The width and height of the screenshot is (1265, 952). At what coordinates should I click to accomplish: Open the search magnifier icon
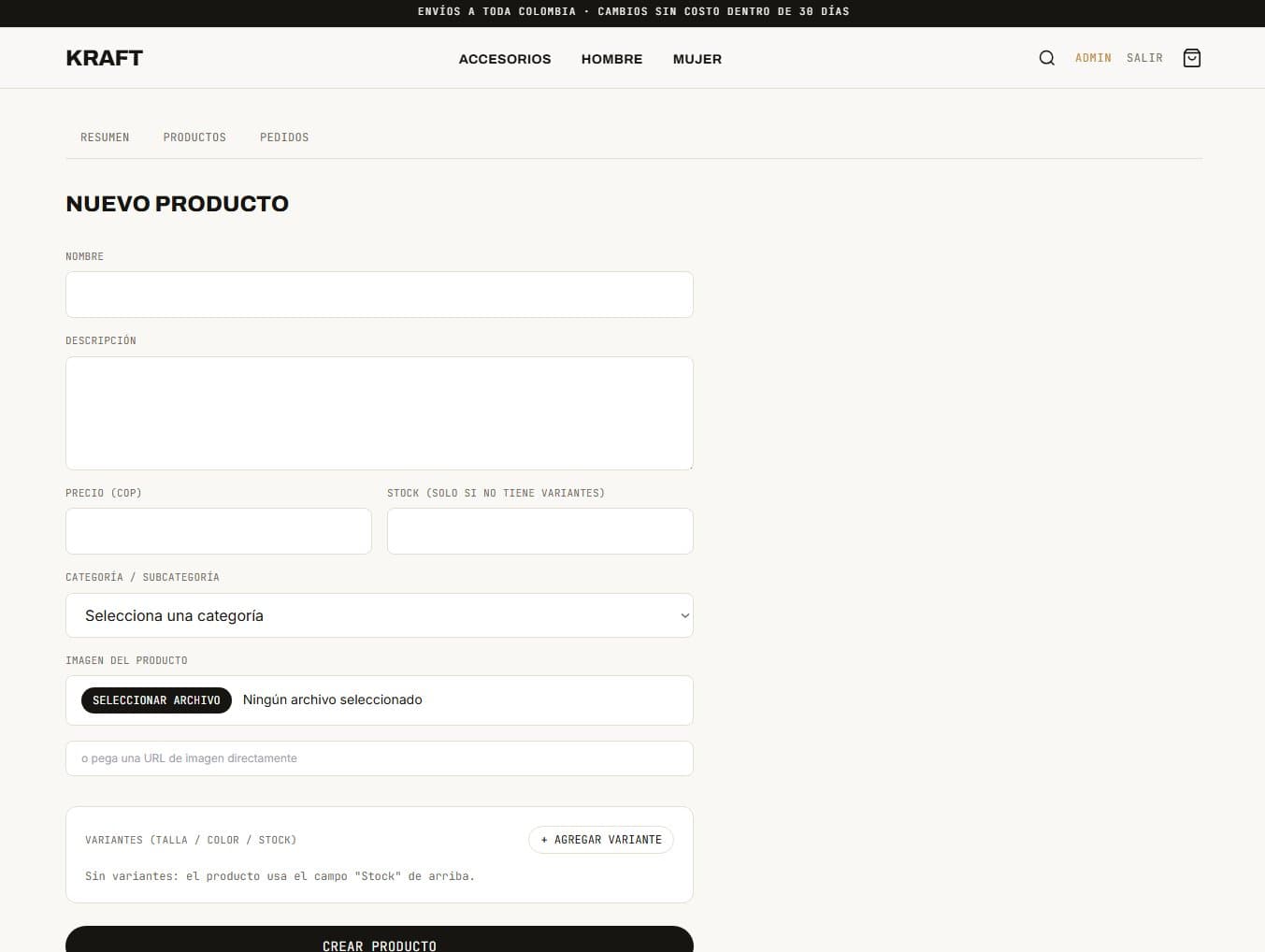pos(1046,58)
